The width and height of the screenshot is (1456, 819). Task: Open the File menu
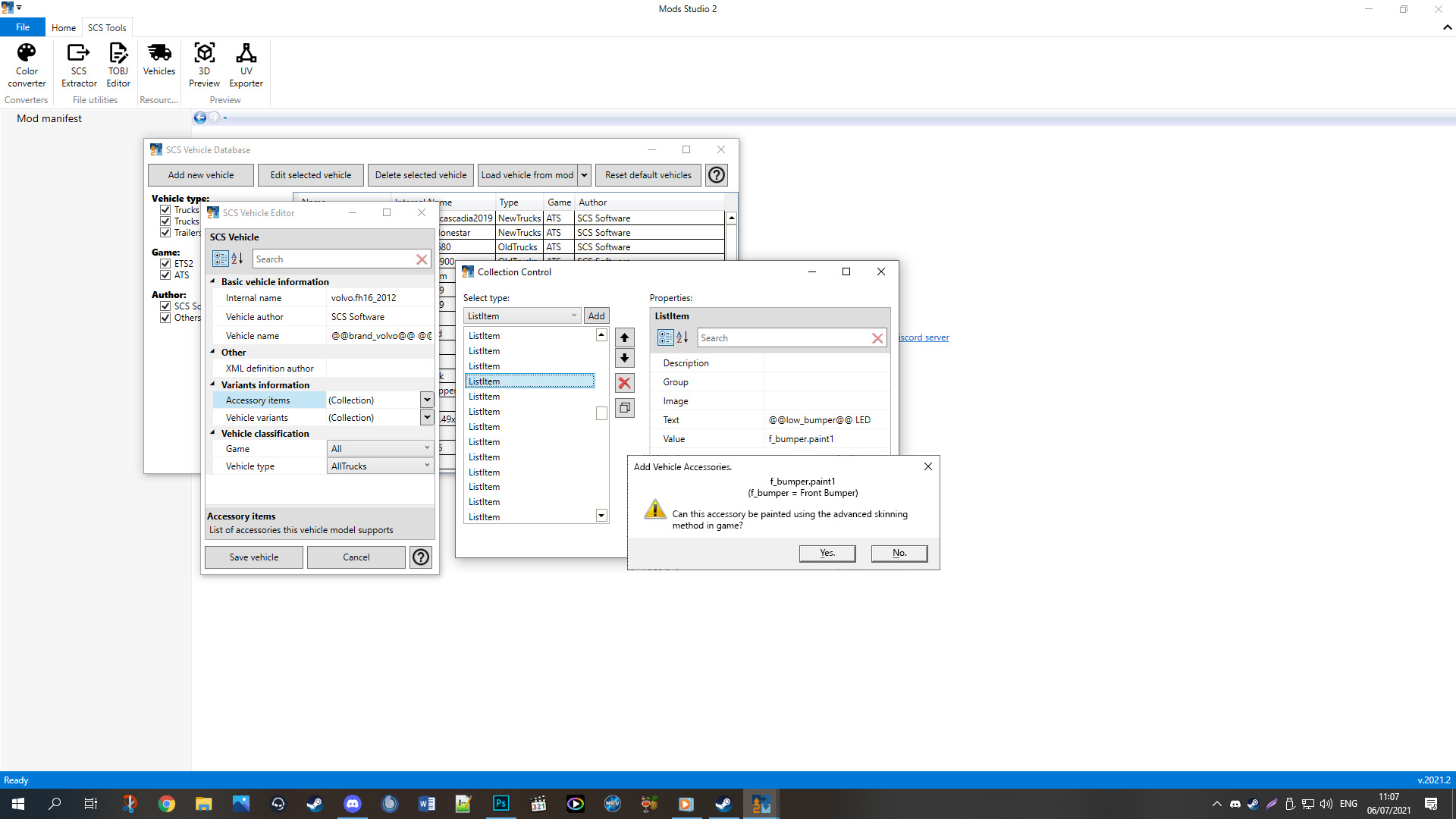22,27
